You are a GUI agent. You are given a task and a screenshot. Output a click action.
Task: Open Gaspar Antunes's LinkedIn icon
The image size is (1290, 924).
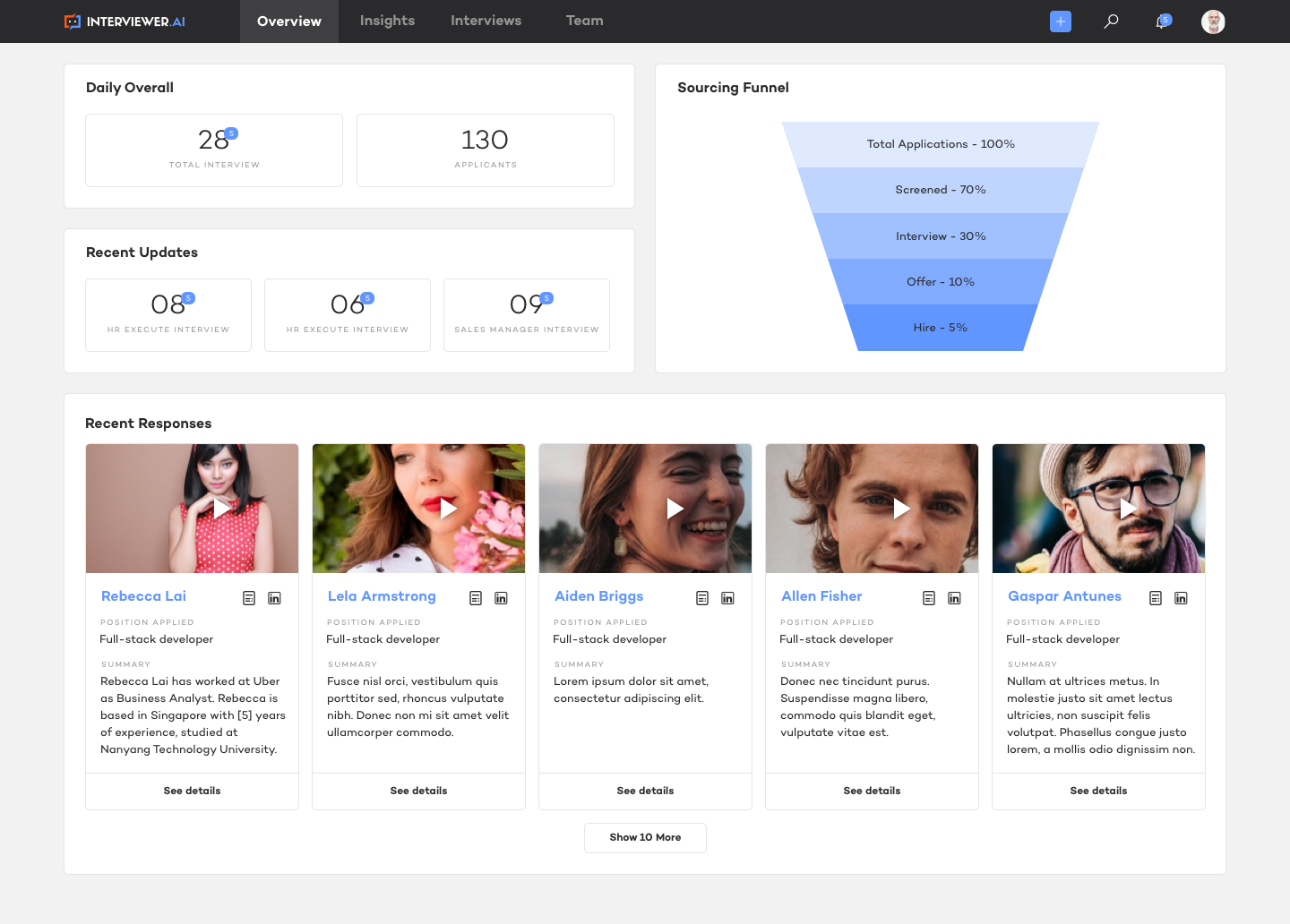click(x=1181, y=598)
